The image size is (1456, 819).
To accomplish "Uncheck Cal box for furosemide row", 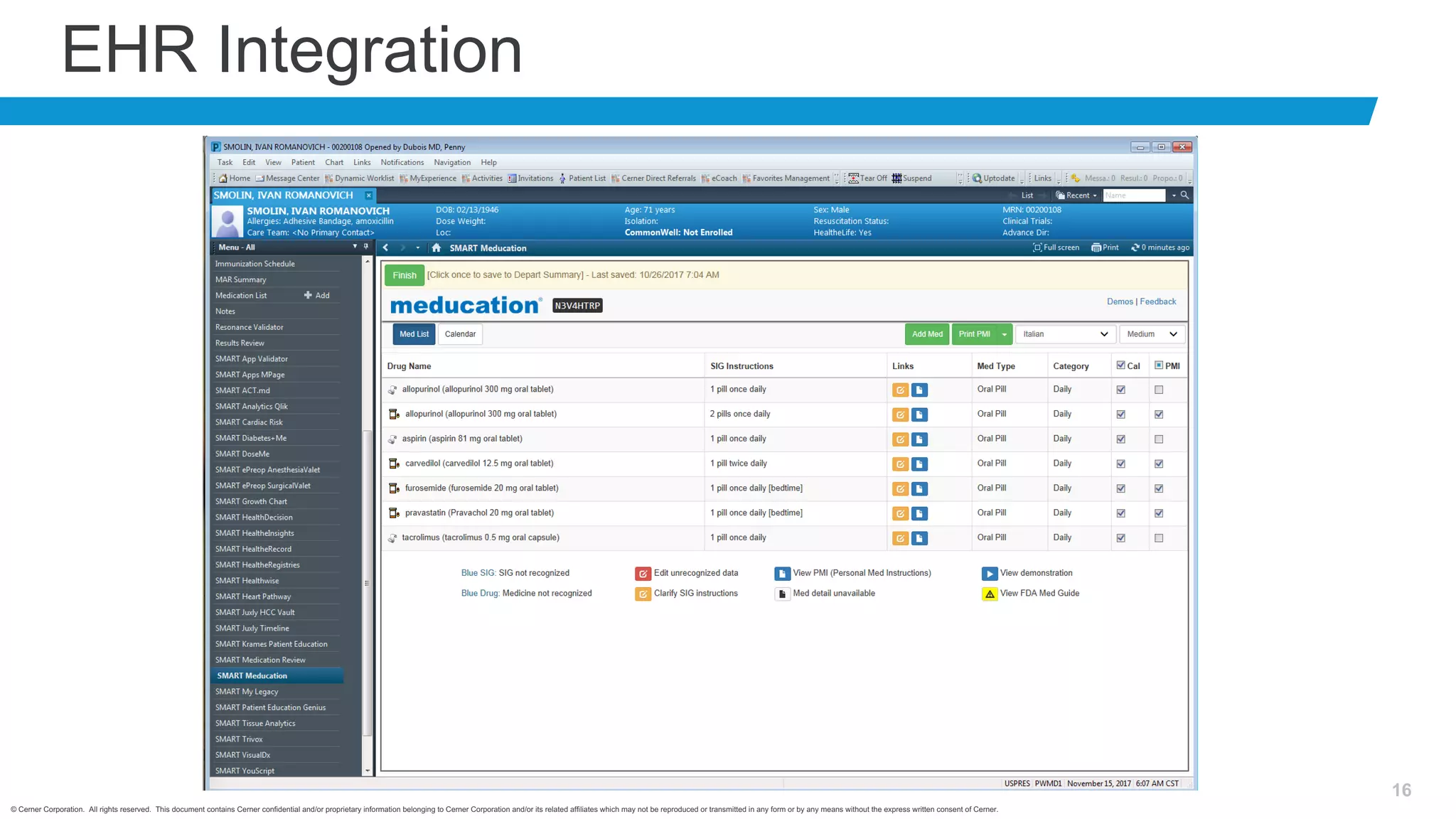I will [1120, 488].
